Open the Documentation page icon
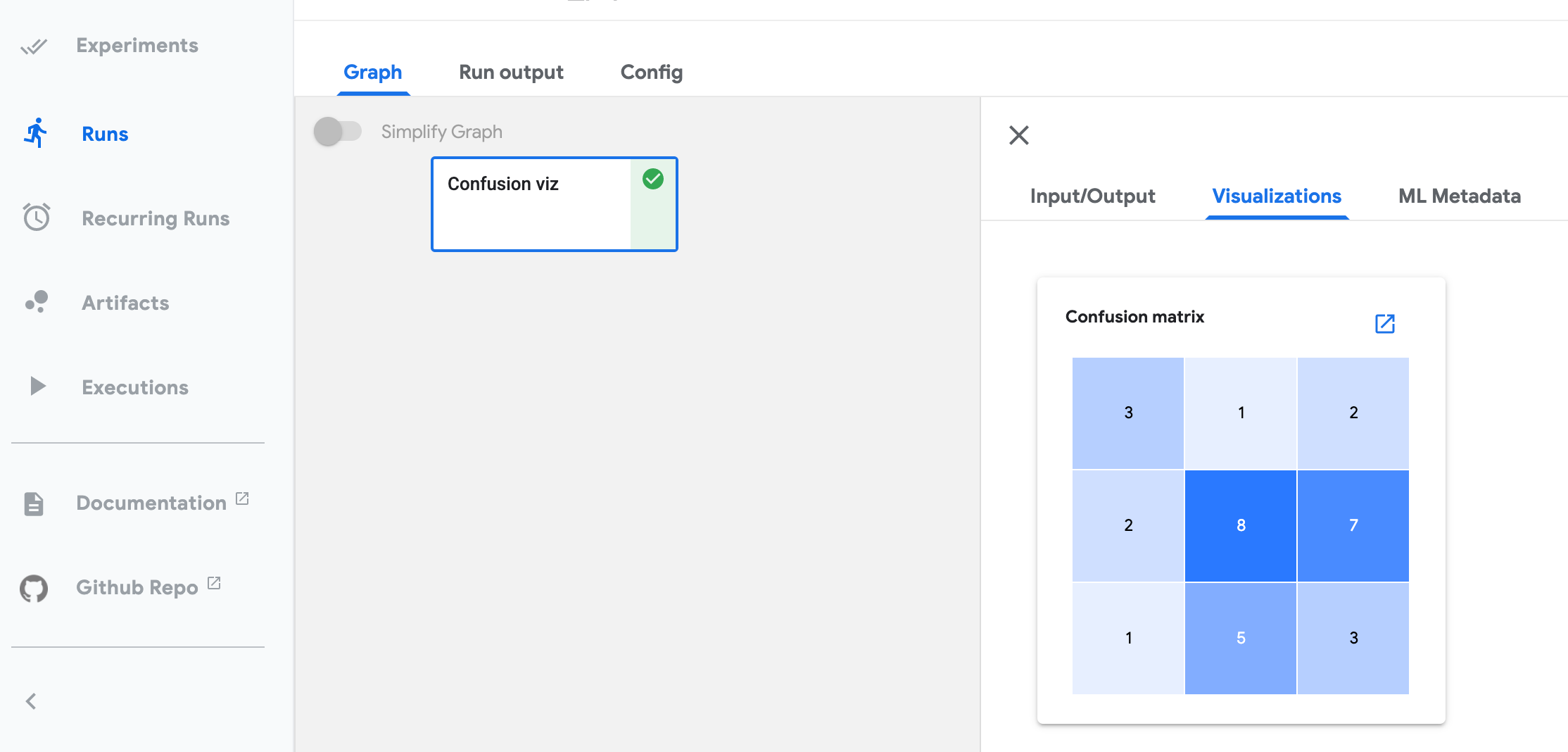 coord(33,502)
